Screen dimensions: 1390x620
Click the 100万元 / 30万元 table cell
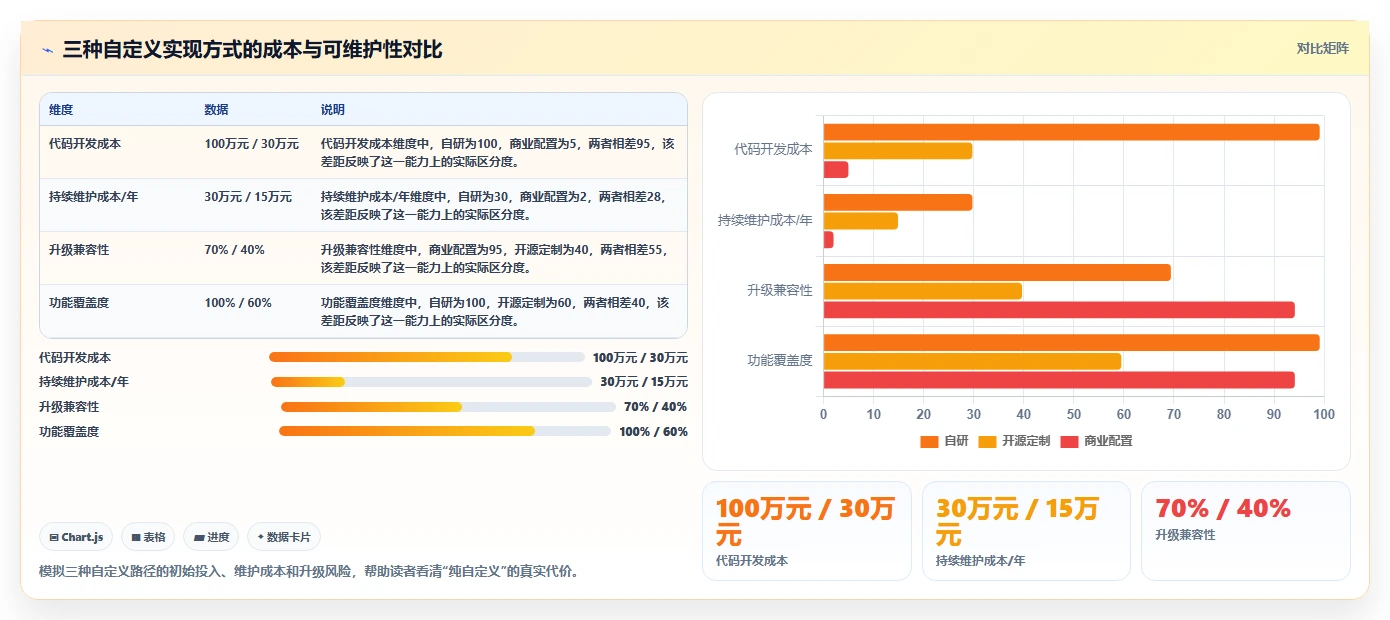tap(252, 144)
